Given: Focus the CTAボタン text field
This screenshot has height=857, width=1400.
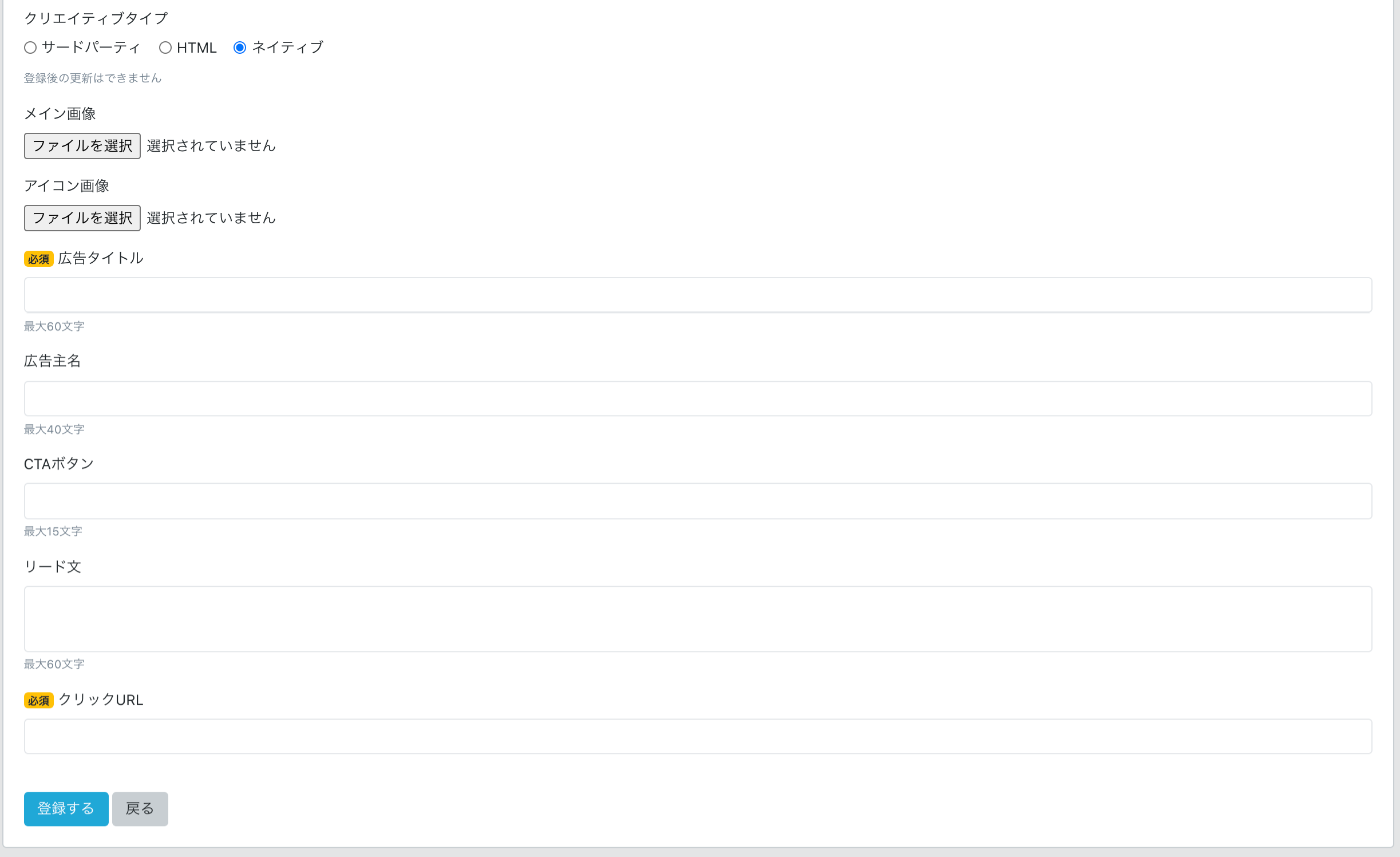Looking at the screenshot, I should 698,501.
